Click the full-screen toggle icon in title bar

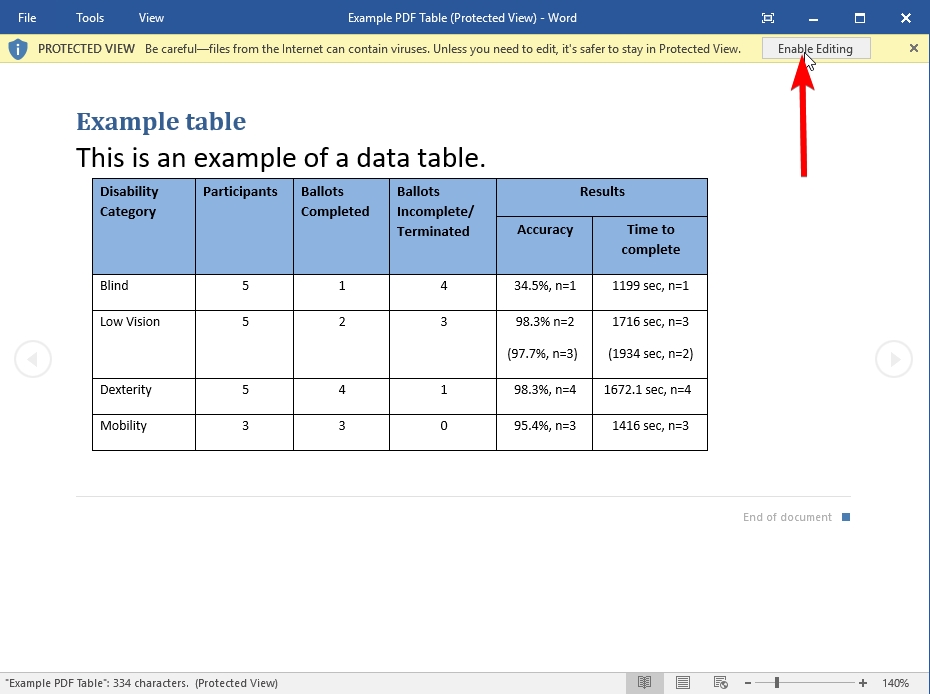click(767, 17)
